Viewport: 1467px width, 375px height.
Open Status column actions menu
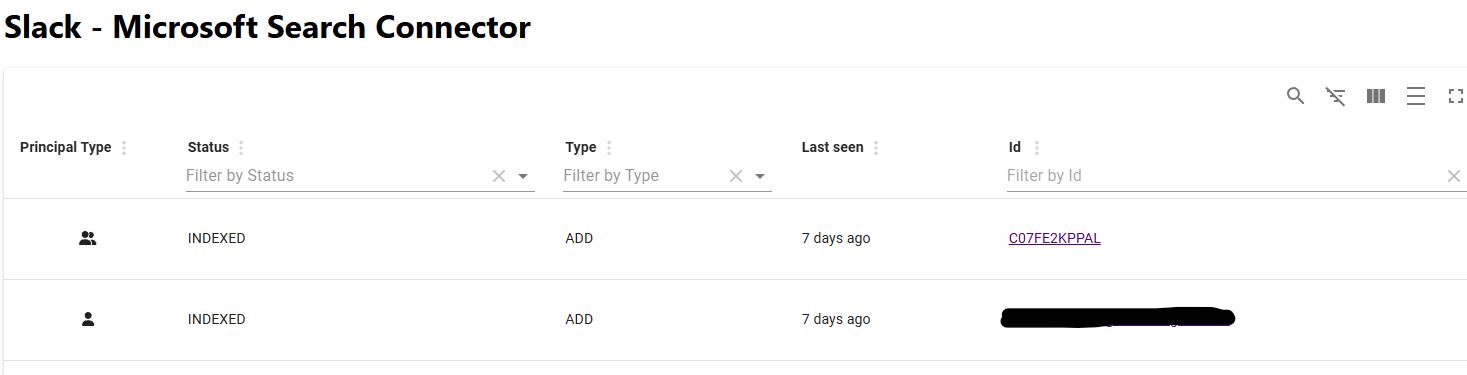tap(241, 148)
